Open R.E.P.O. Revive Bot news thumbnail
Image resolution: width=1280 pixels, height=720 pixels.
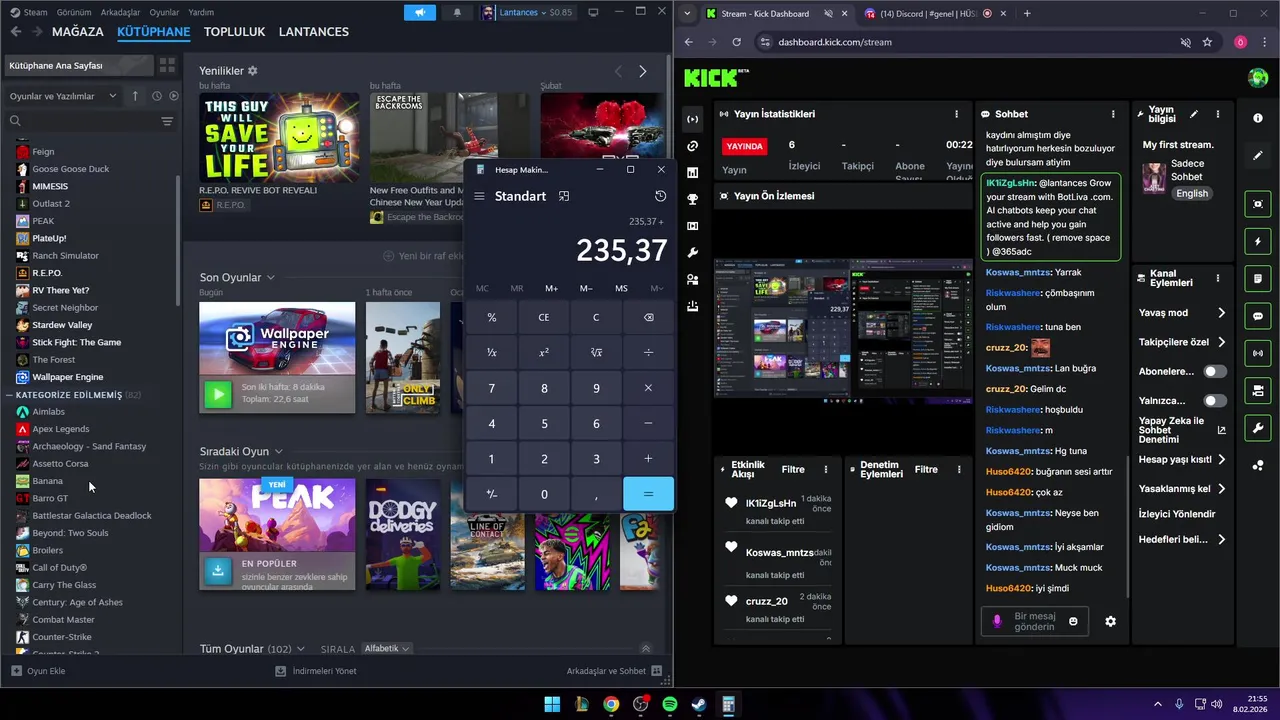click(278, 137)
